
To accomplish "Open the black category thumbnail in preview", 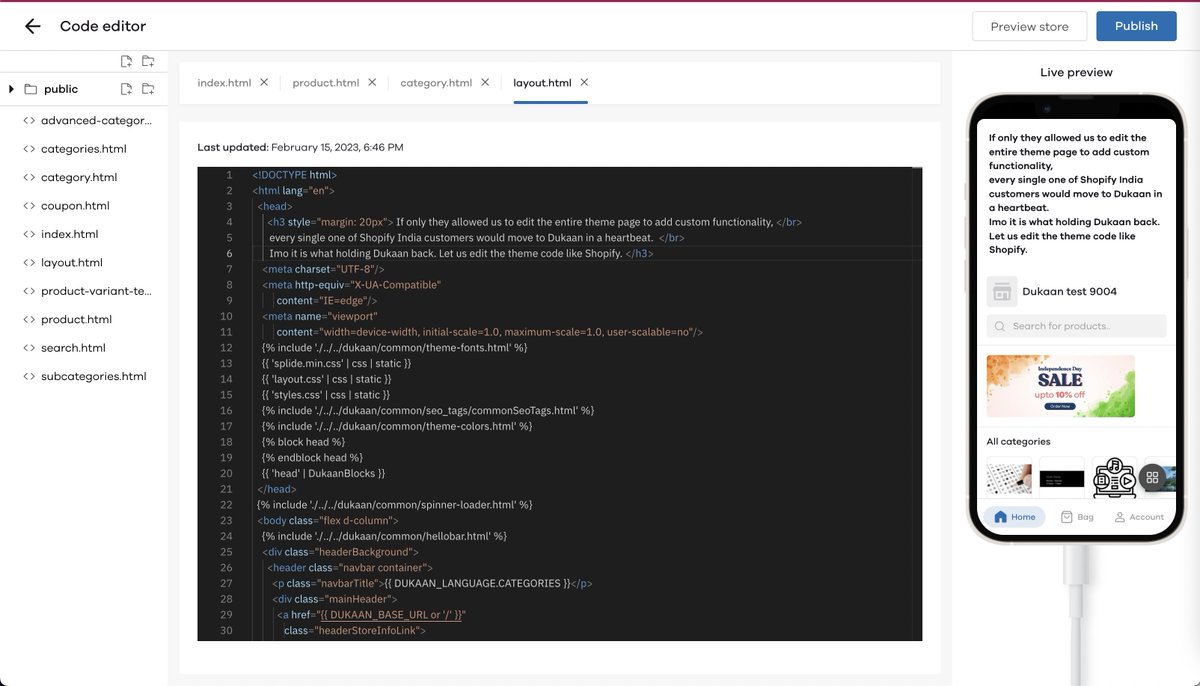I will [x=1061, y=476].
